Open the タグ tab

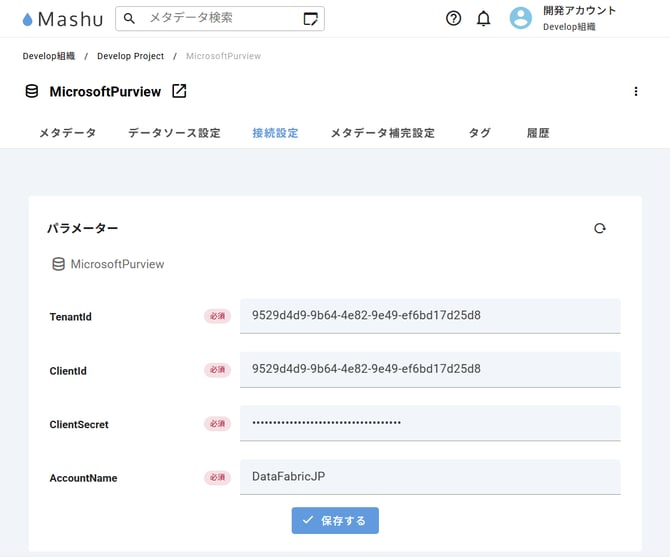[479, 133]
